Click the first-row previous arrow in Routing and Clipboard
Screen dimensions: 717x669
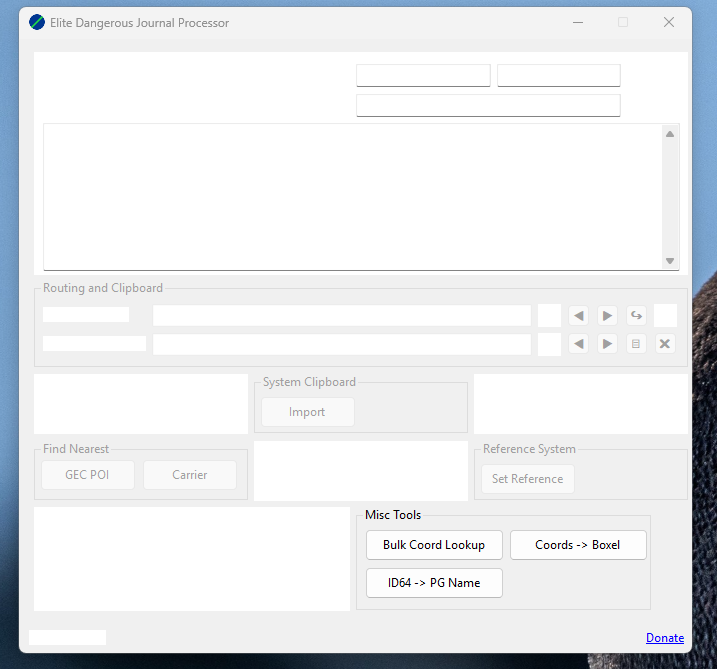tap(578, 316)
